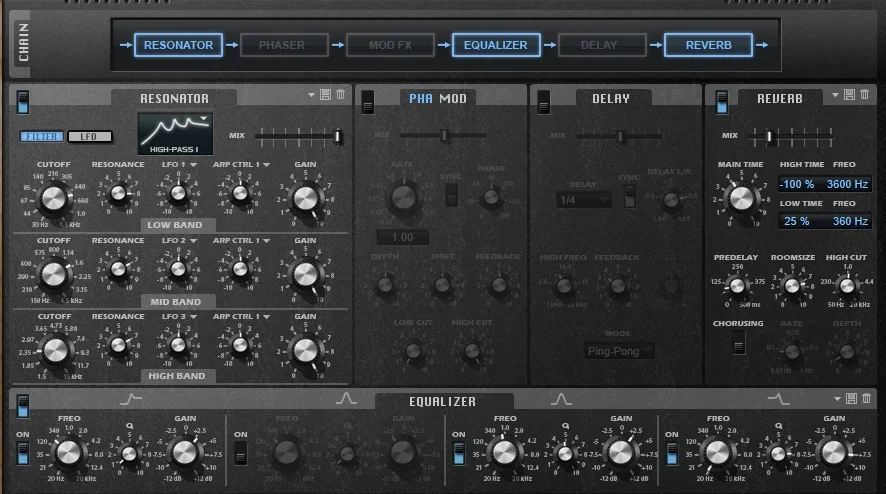Screen dimensions: 886x494
Task: Click the third EQ band Gain knob
Action: (x=620, y=453)
